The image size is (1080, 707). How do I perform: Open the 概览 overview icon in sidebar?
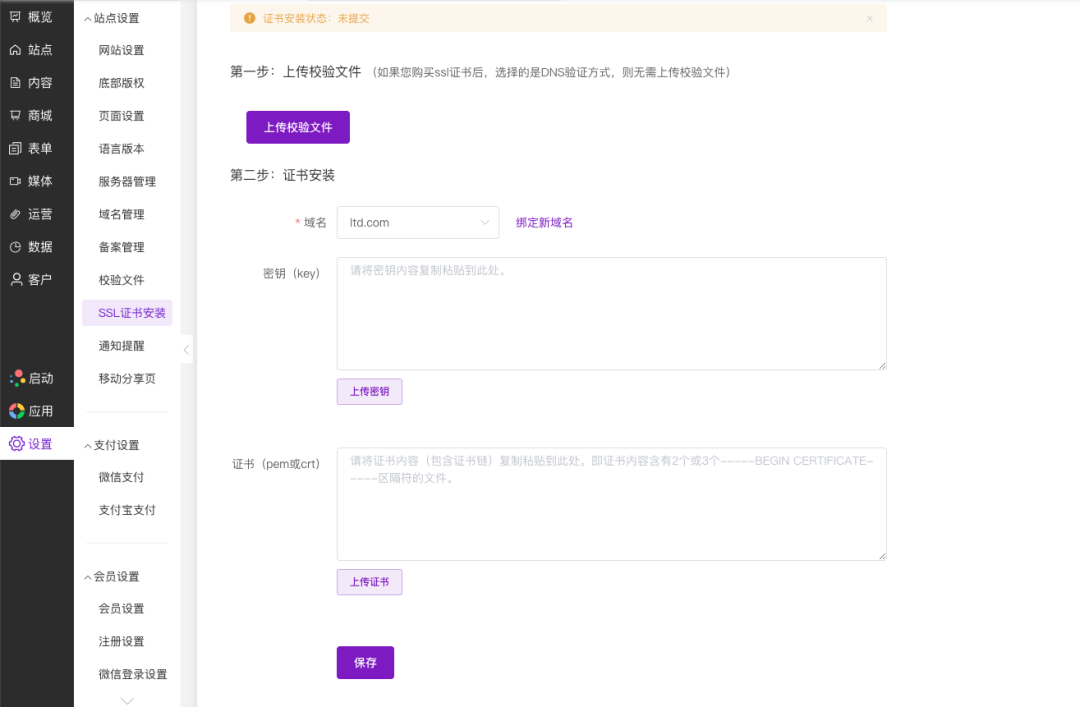[x=15, y=17]
